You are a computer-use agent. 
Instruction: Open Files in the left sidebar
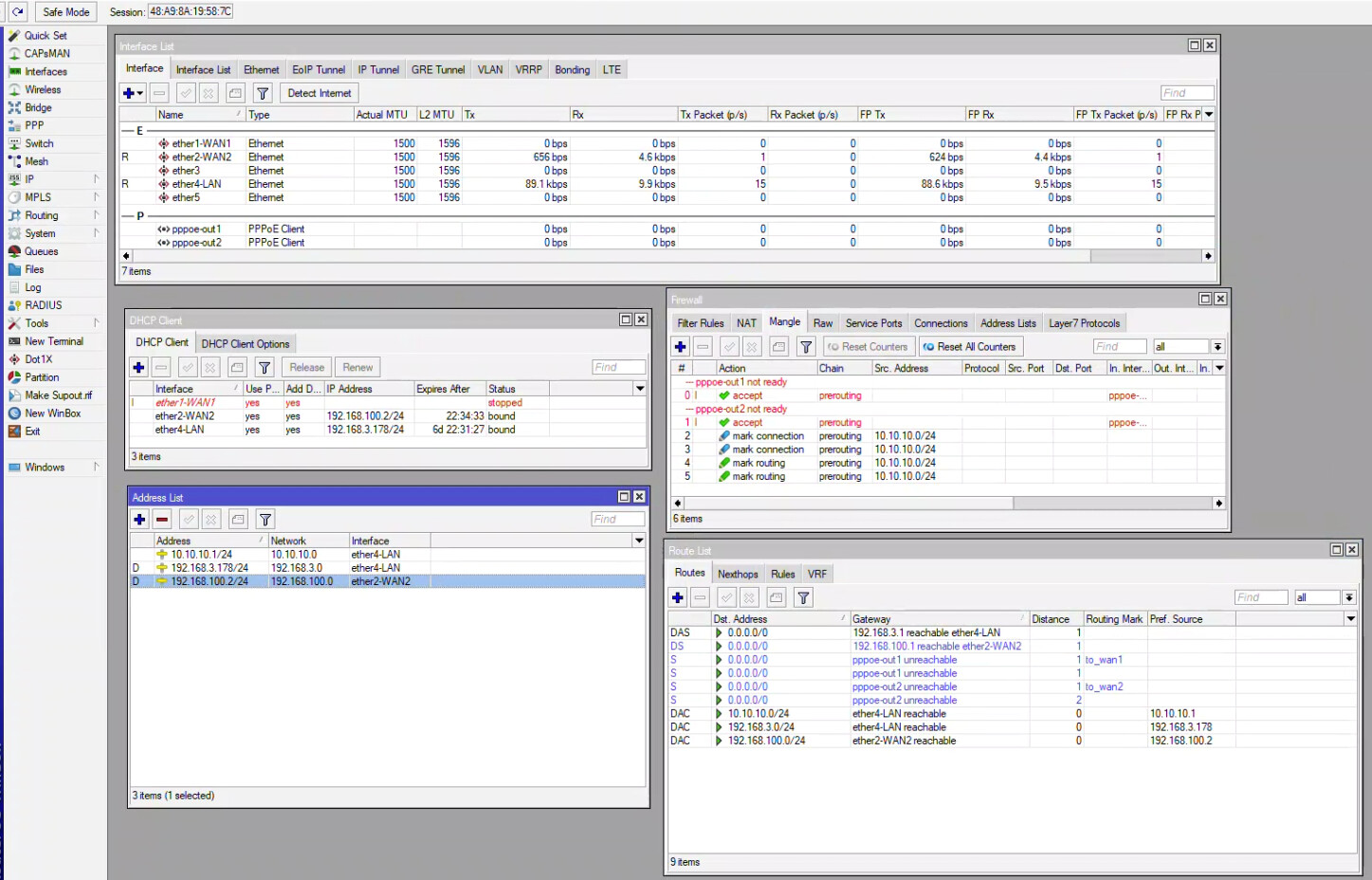(x=34, y=269)
